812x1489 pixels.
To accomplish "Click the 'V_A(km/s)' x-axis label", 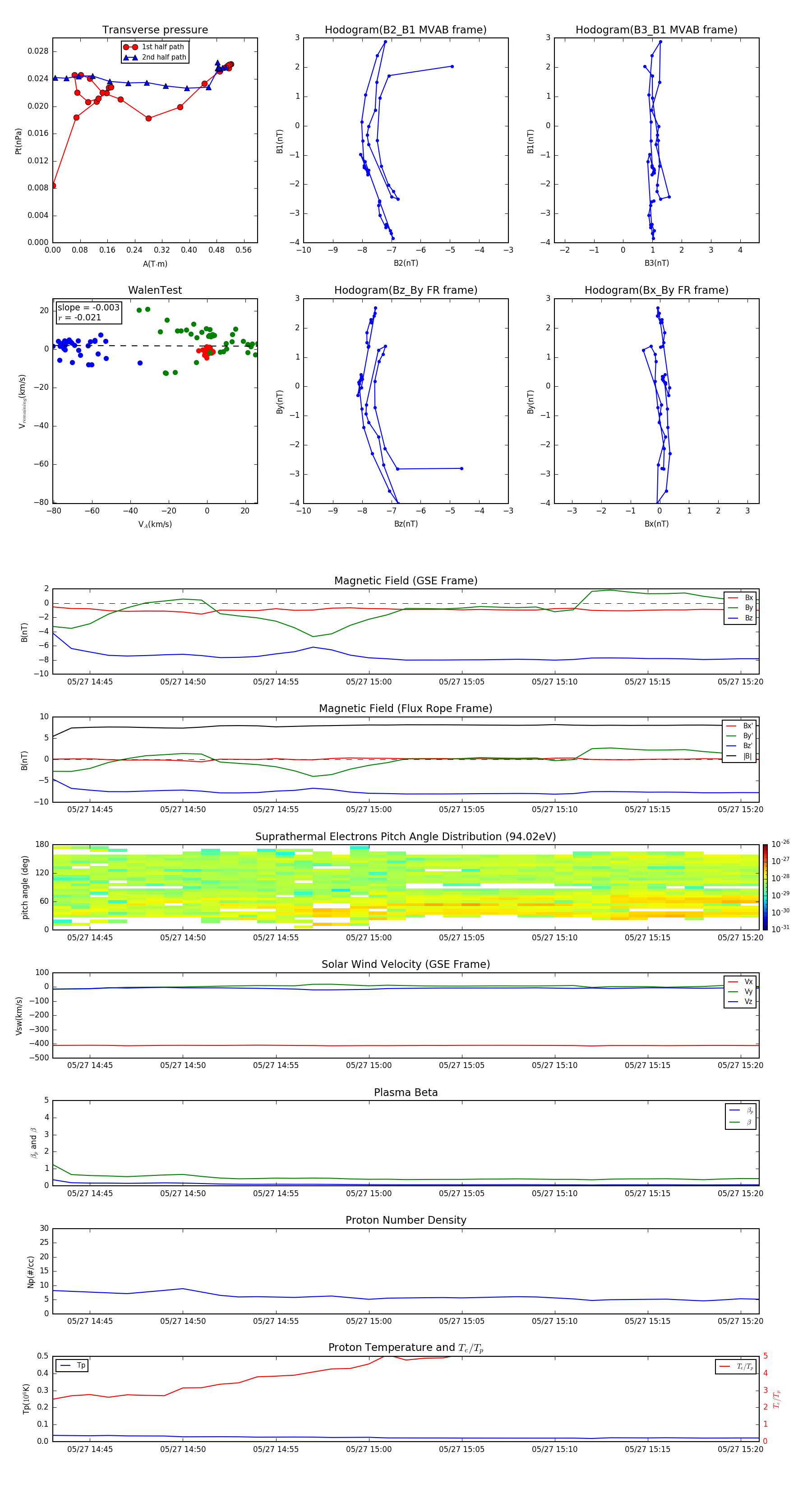I will pyautogui.click(x=155, y=524).
